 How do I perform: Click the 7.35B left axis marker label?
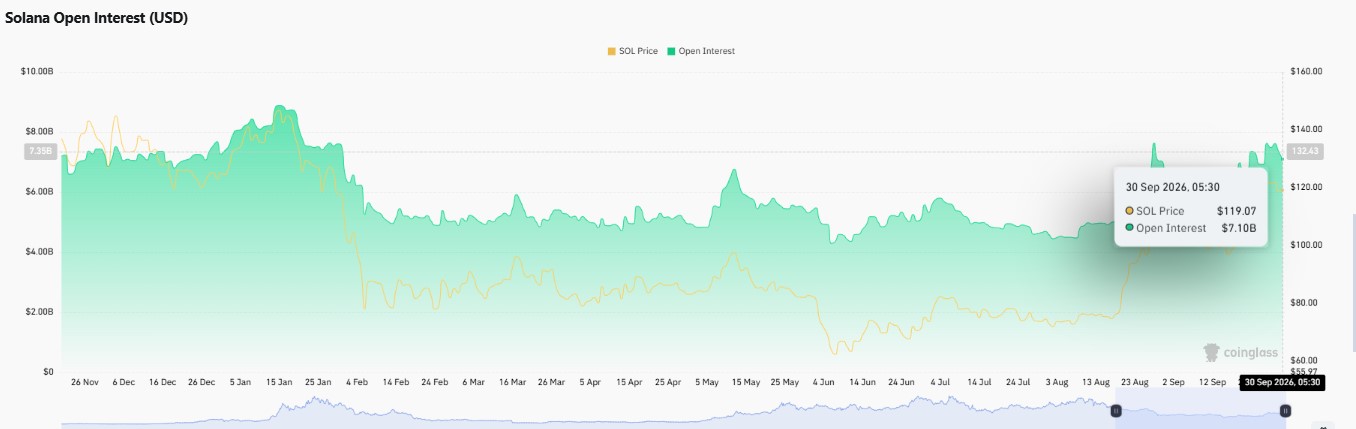coord(40,151)
